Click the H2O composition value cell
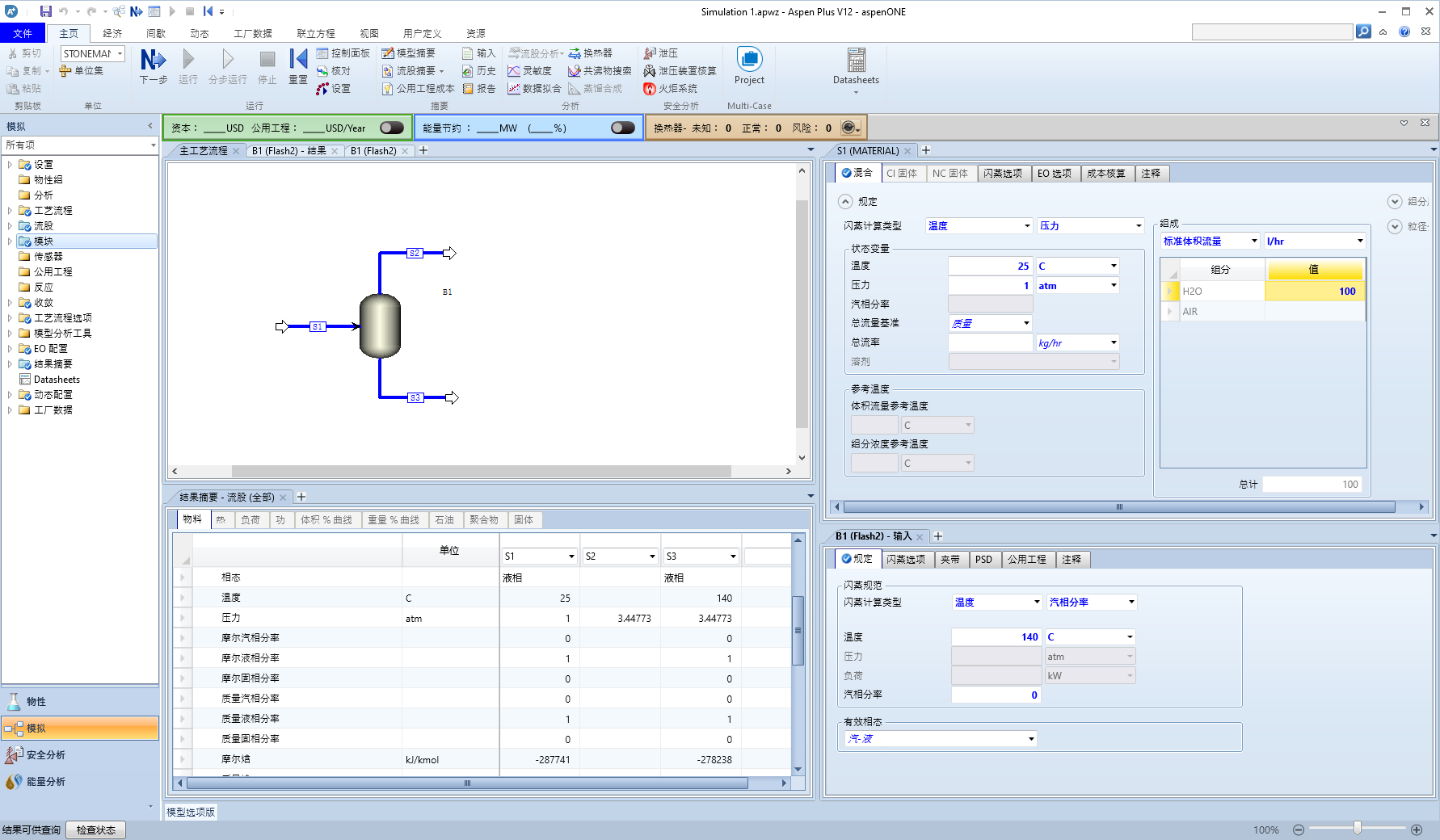This screenshot has height=840, width=1440. point(1315,291)
